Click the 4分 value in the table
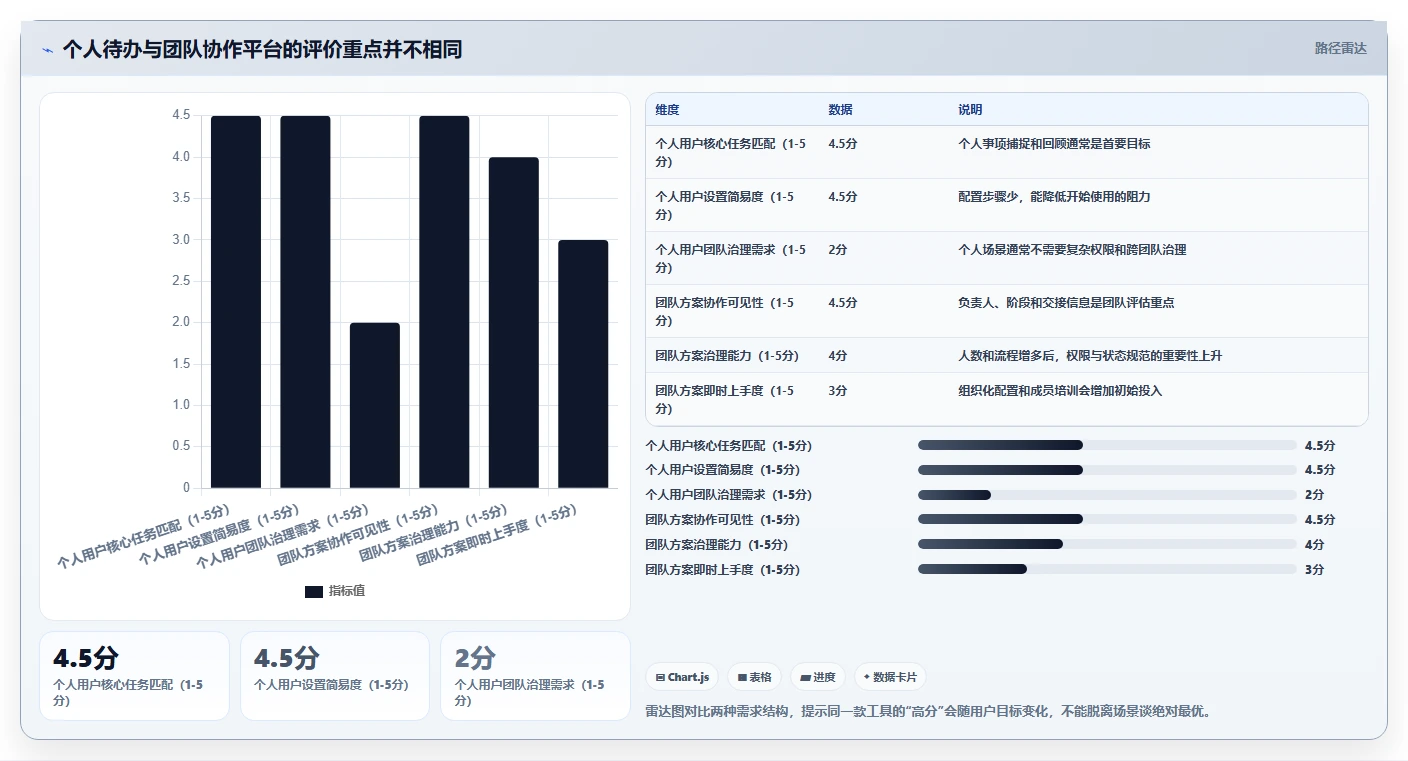This screenshot has height=761, width=1408. 838,355
